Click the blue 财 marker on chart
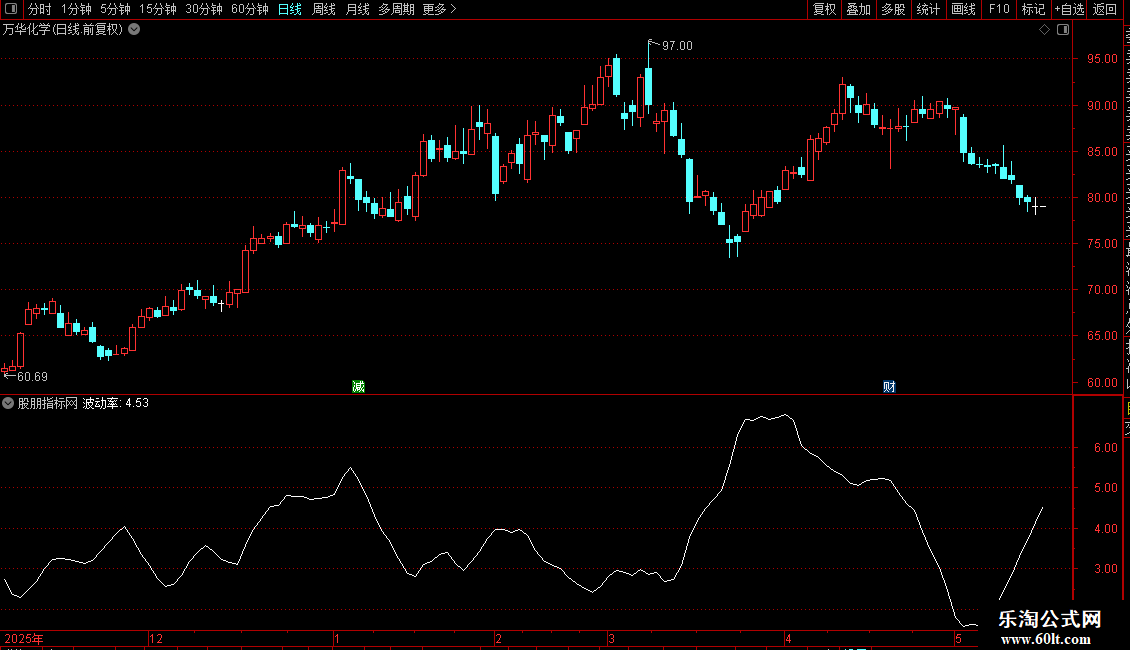 coord(889,386)
